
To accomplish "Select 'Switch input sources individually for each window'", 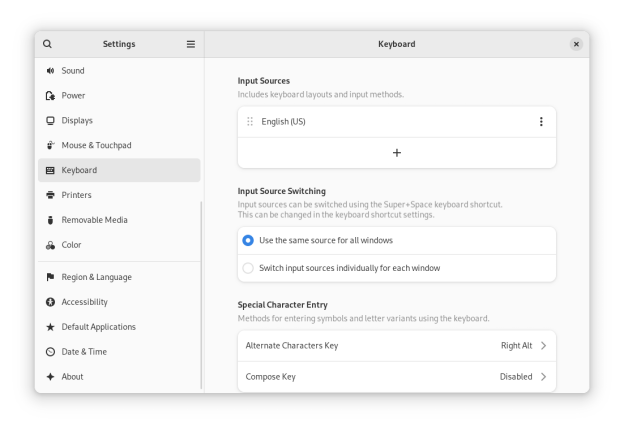I will pos(248,268).
